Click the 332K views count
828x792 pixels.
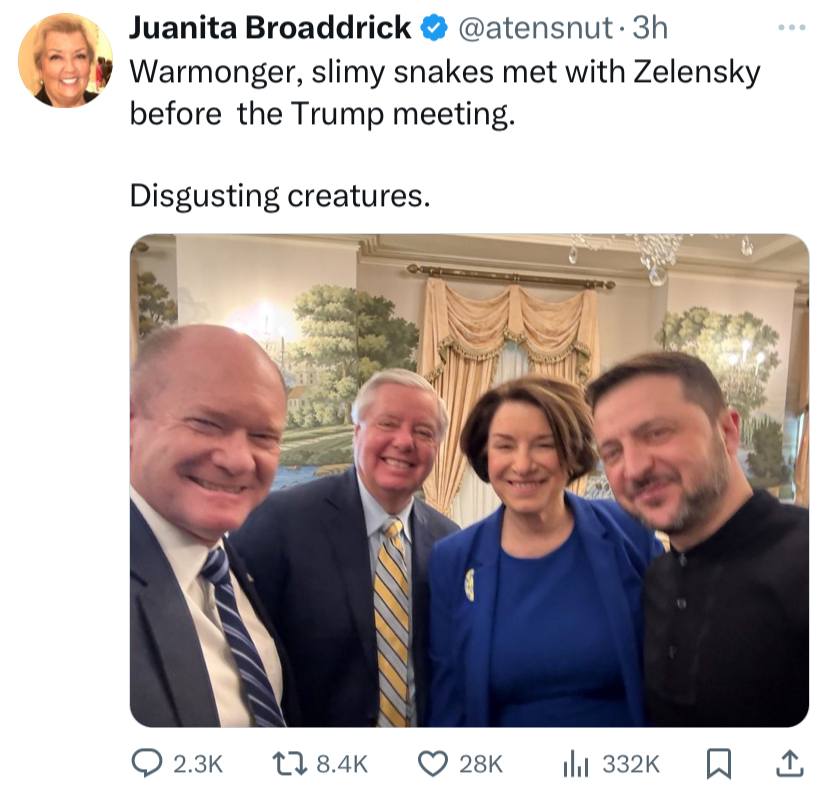tap(631, 764)
